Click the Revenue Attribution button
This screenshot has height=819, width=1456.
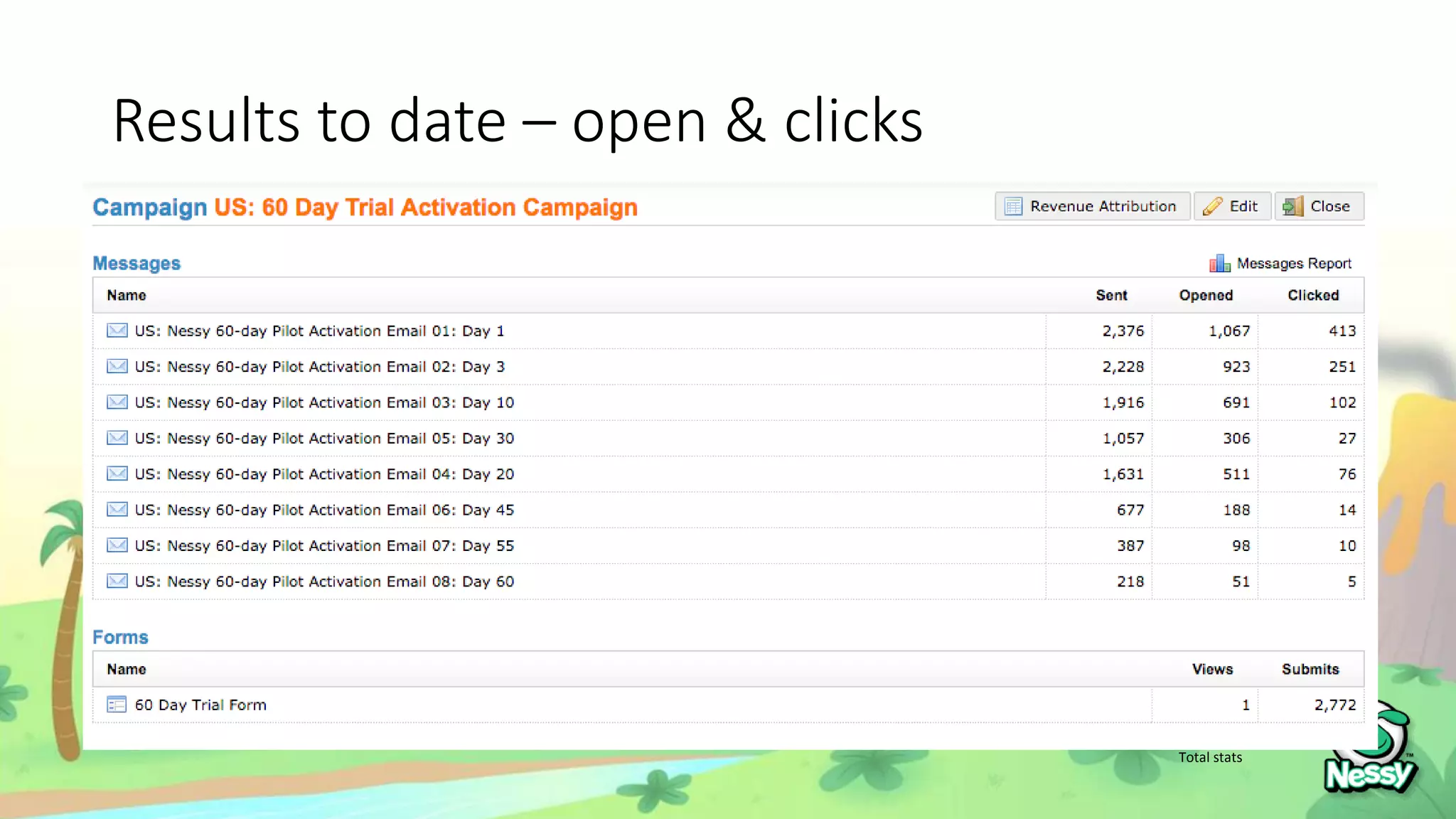[1092, 206]
